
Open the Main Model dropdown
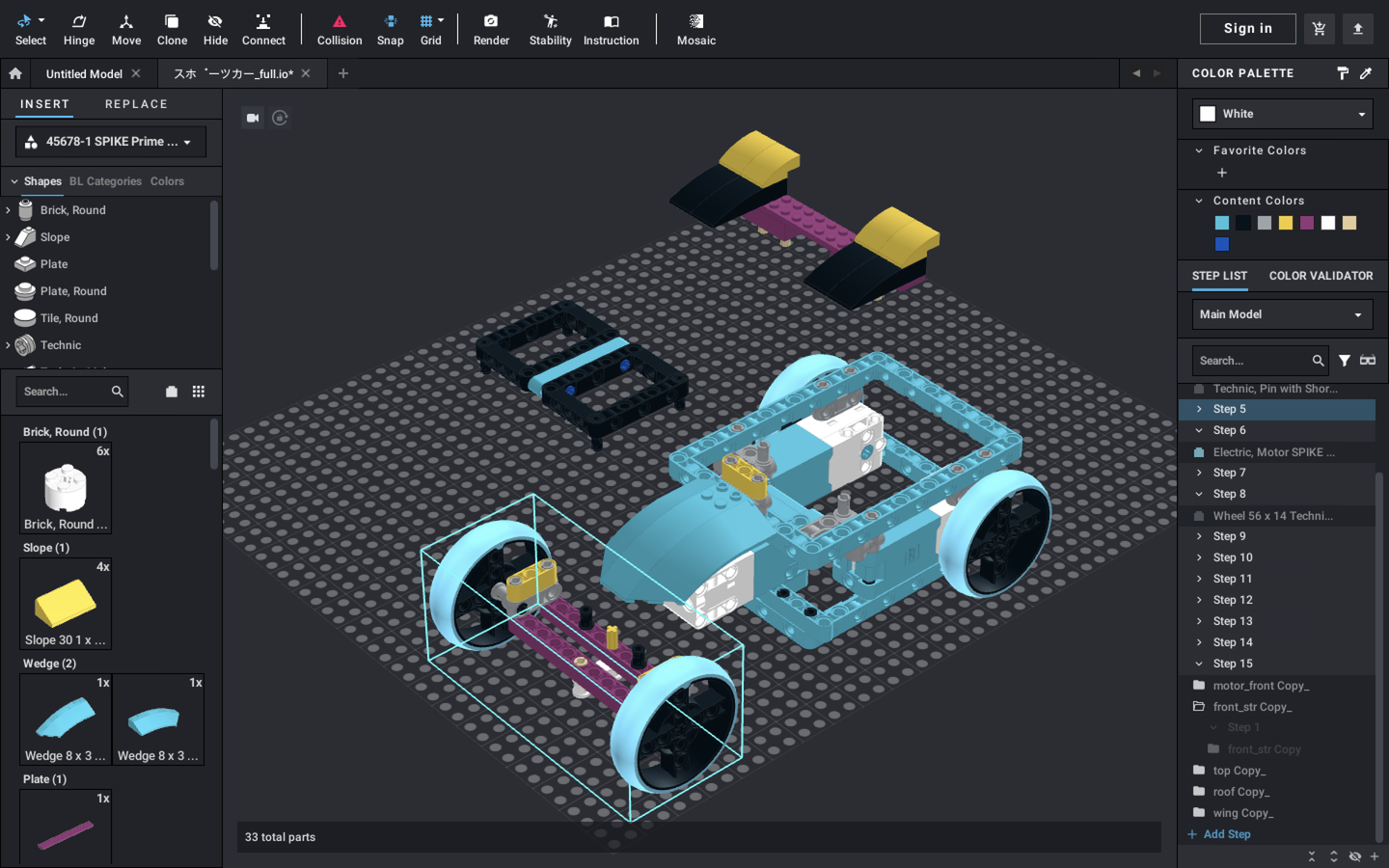(1282, 314)
